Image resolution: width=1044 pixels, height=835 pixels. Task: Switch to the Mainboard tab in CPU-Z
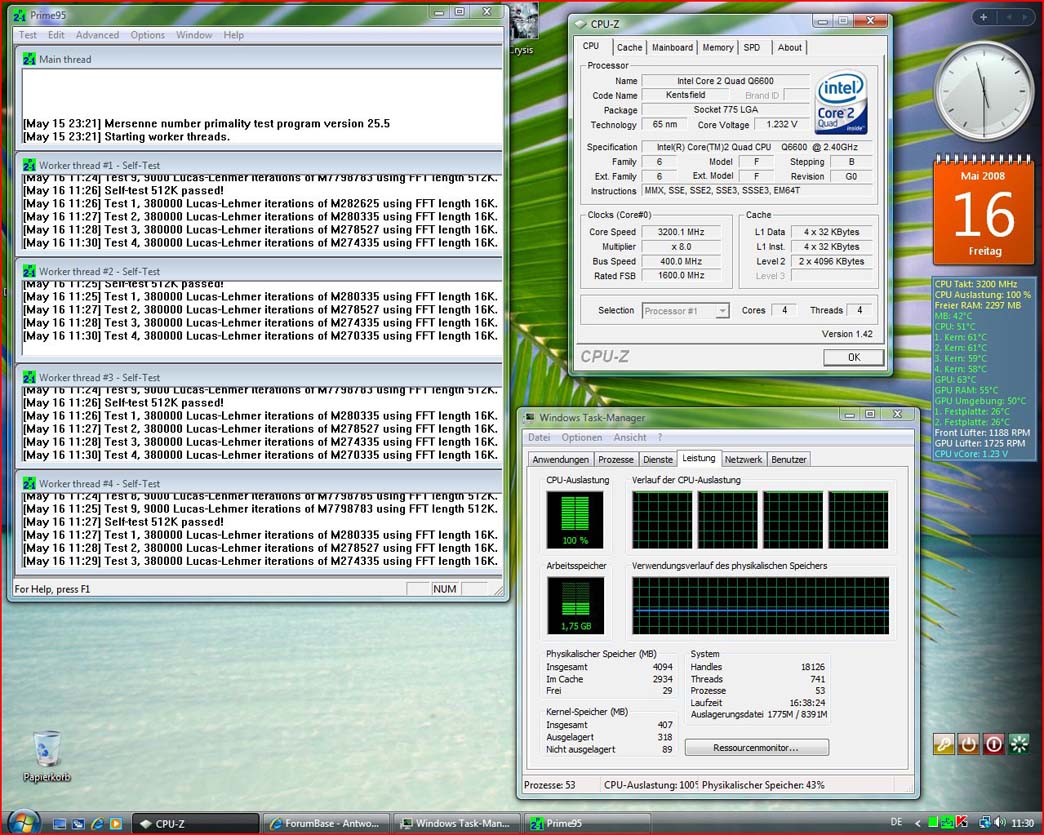click(672, 47)
